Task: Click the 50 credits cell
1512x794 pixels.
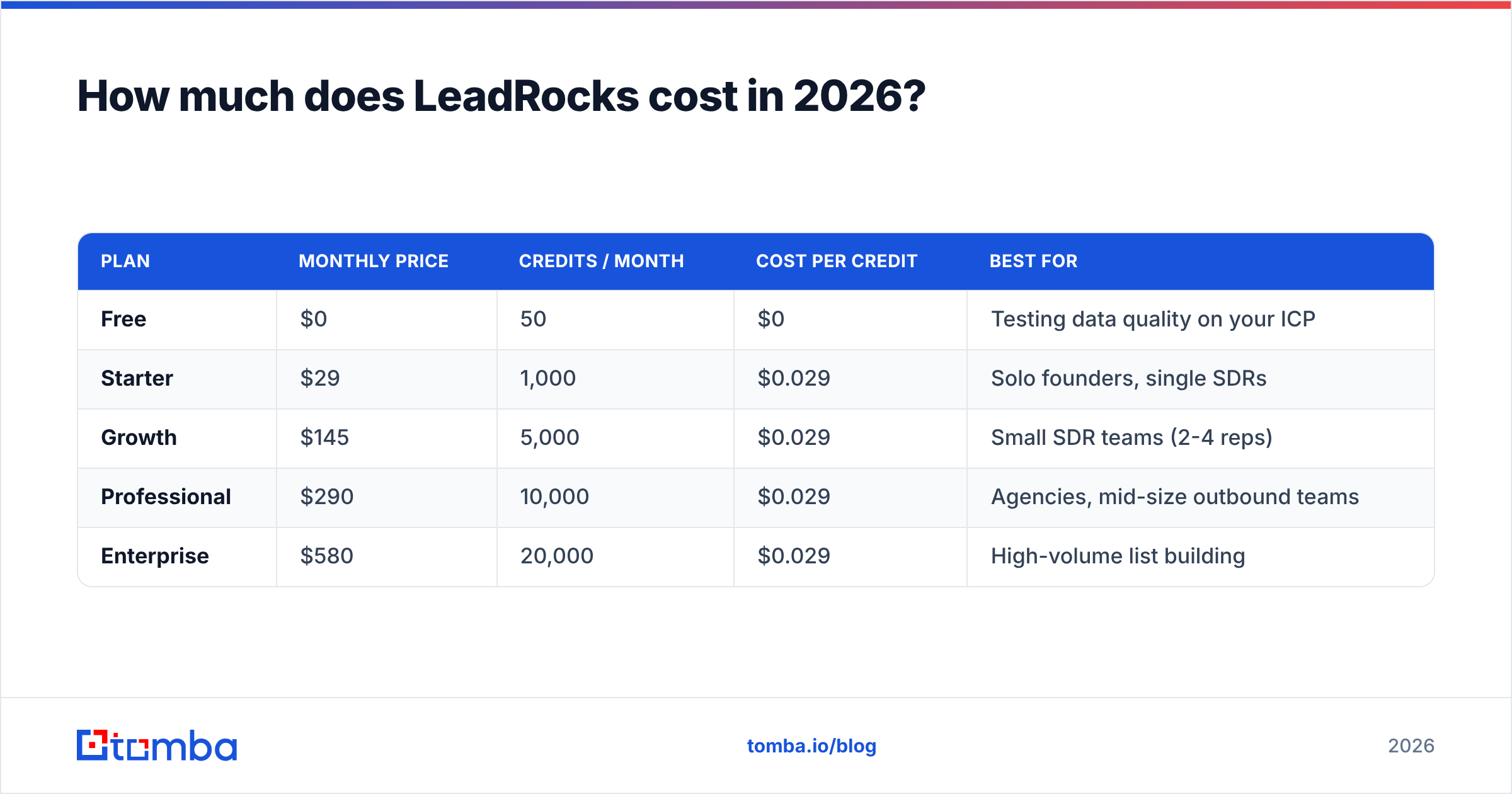Action: (616, 319)
